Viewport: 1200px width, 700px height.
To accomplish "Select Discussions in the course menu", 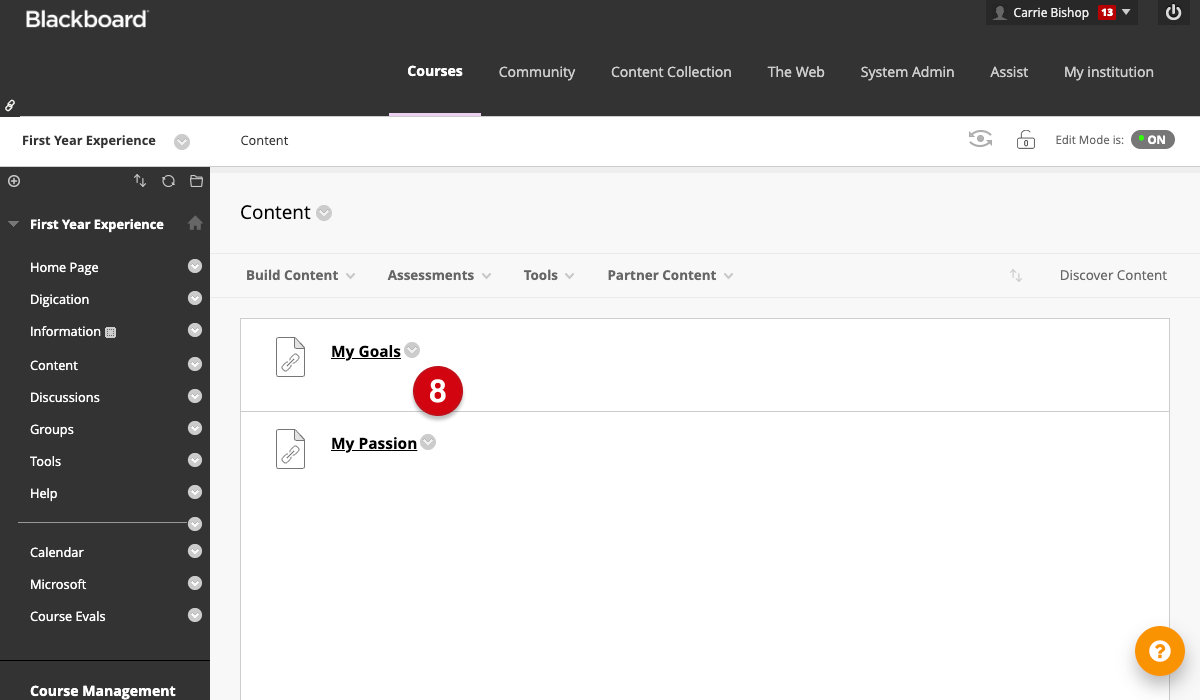I will click(x=64, y=397).
